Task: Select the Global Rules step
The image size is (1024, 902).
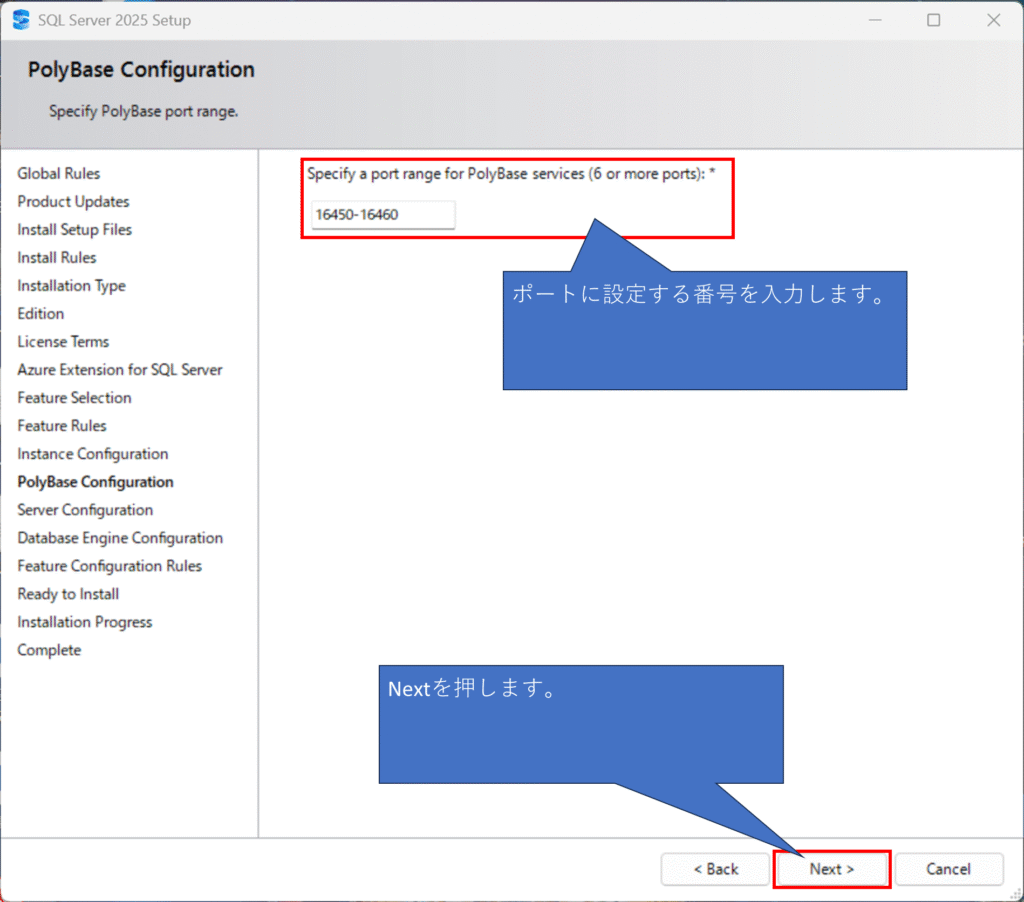Action: click(59, 174)
